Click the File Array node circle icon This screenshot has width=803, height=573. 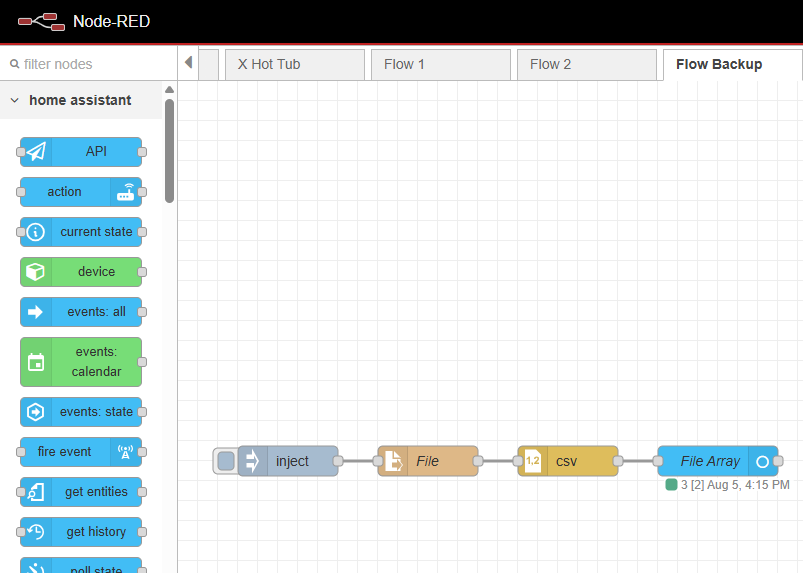pyautogui.click(x=762, y=461)
